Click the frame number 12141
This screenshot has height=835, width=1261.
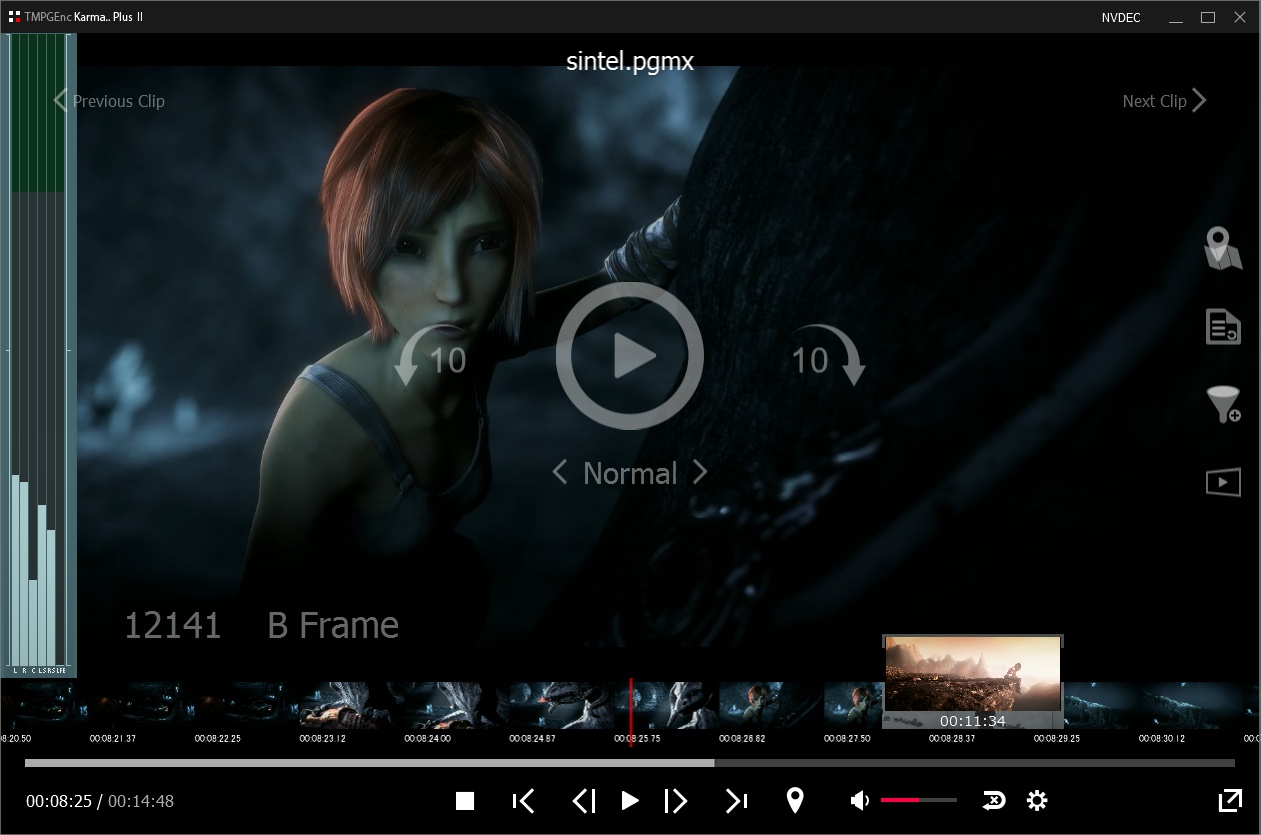pos(172,625)
